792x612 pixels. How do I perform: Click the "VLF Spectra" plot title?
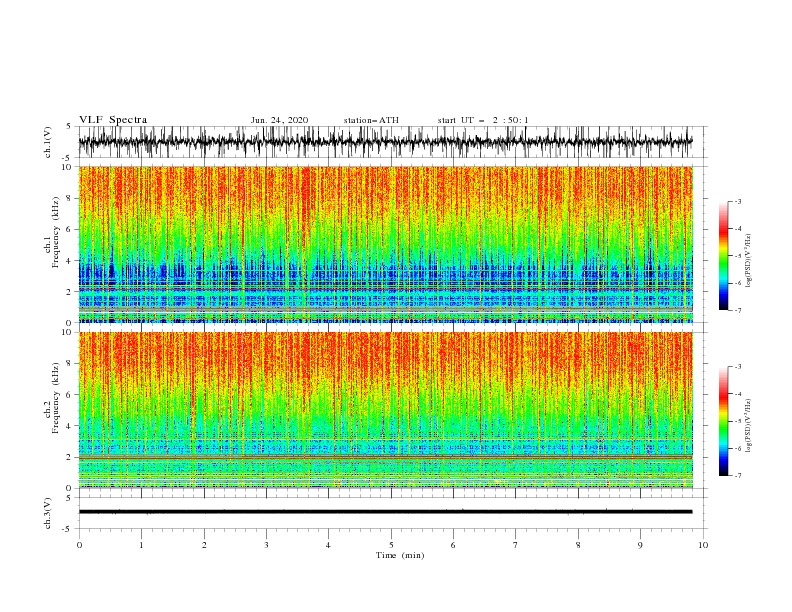pos(113,120)
